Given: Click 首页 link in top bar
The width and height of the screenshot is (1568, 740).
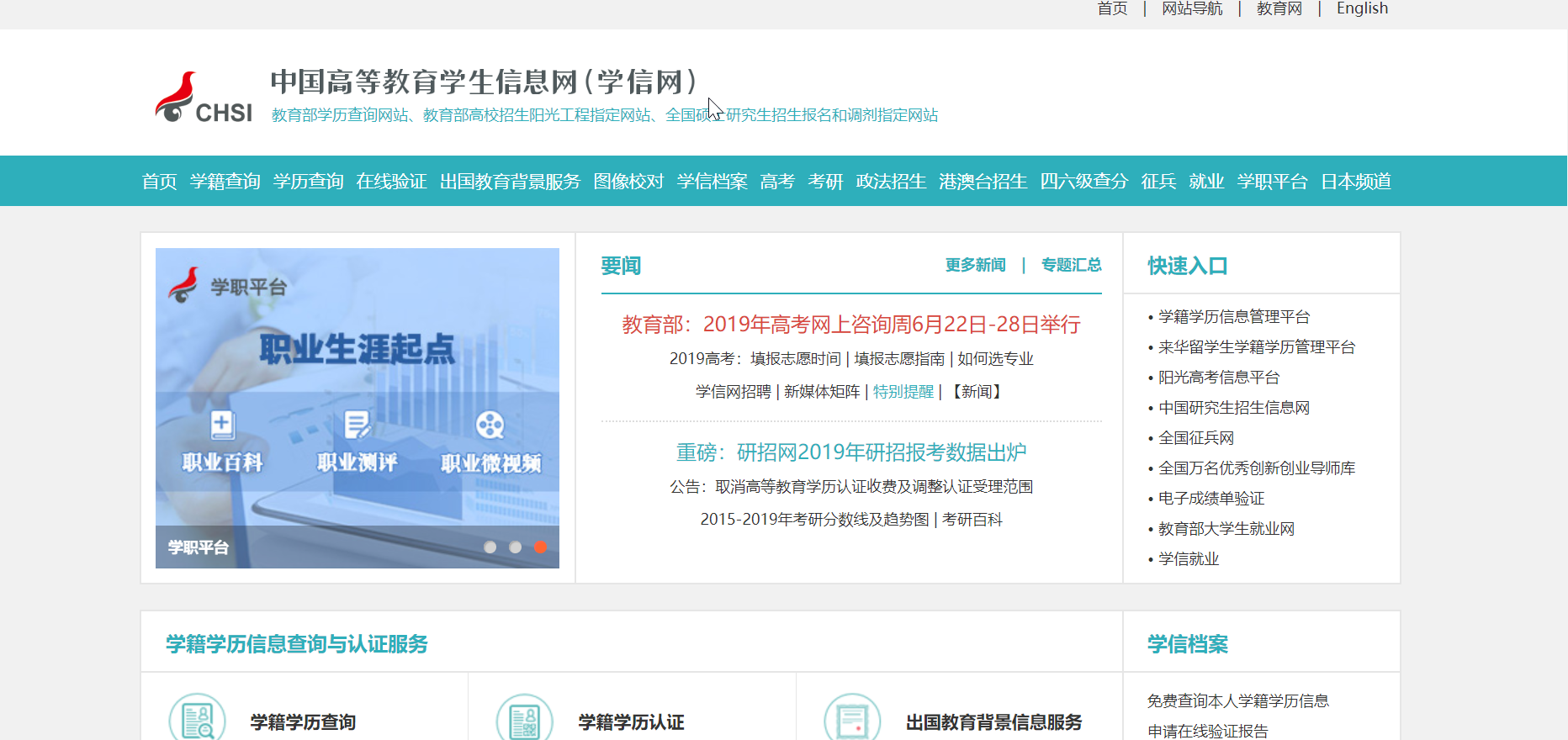Looking at the screenshot, I should coord(1112,8).
